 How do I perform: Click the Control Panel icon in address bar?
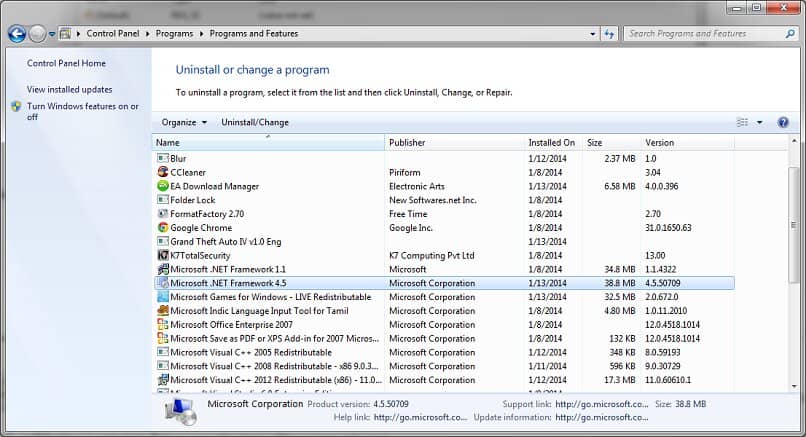tap(65, 34)
